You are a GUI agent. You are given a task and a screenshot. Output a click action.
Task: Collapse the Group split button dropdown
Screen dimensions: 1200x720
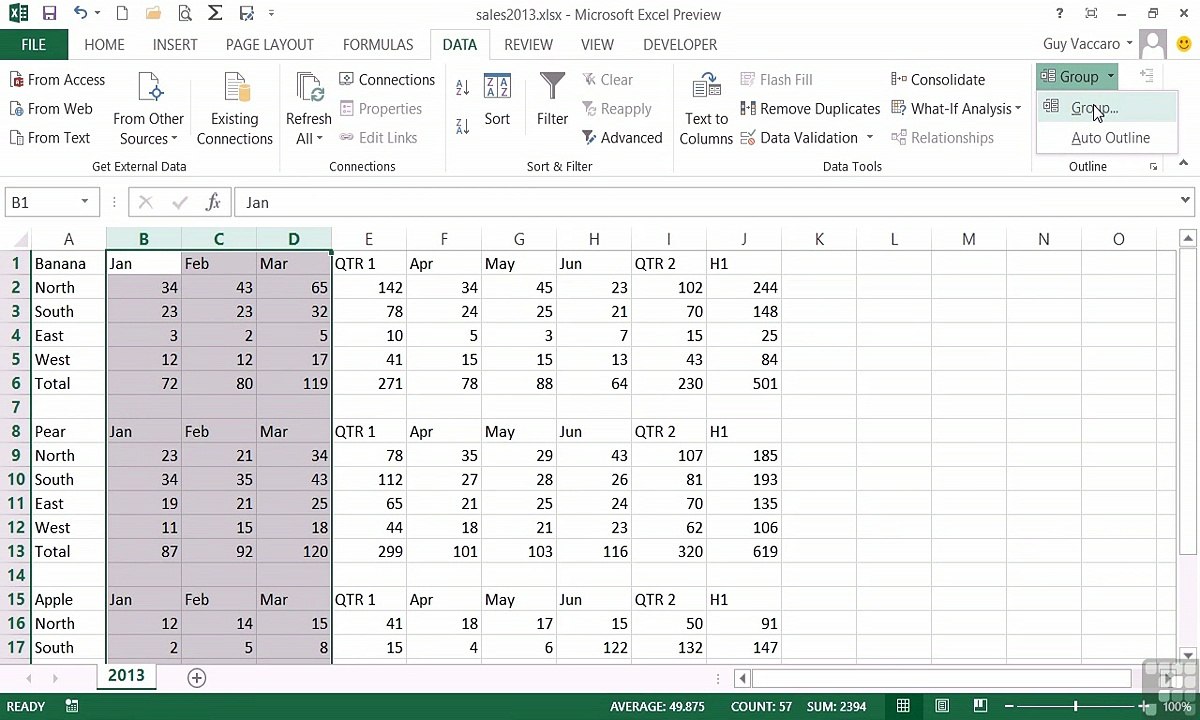coord(1110,77)
